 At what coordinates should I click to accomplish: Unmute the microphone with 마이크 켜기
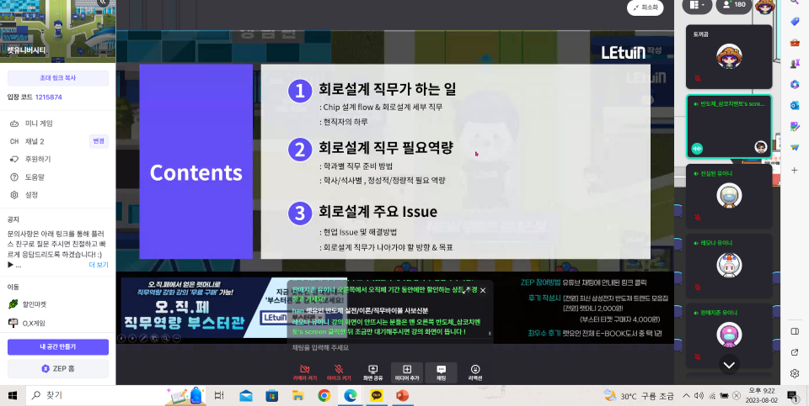(339, 372)
